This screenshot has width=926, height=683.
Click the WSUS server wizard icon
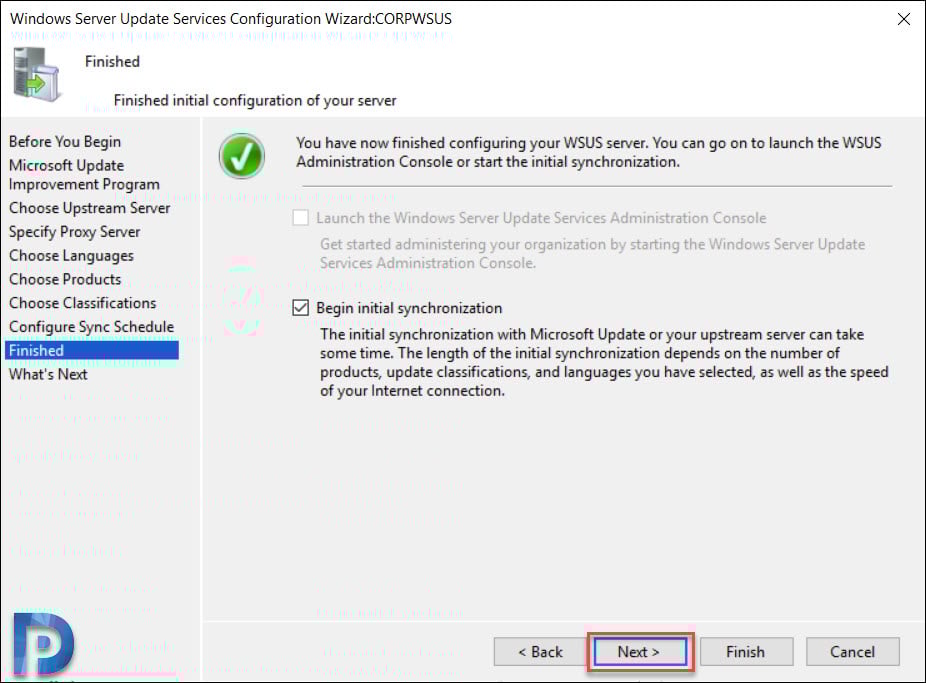coord(36,73)
